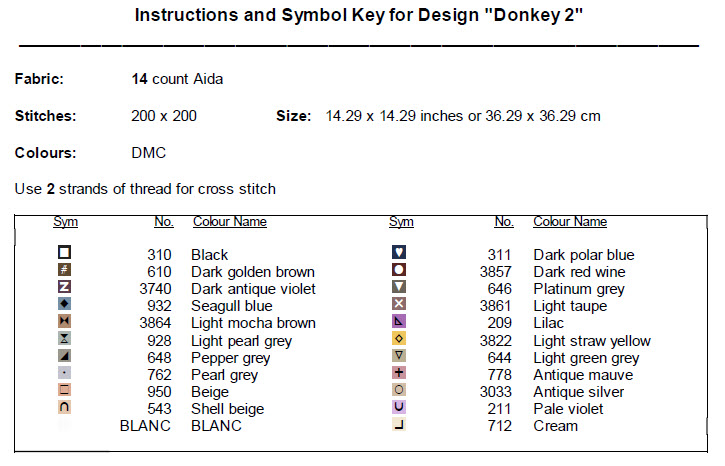Click the Dark red wine circle symbol
The image size is (725, 466).
click(399, 271)
